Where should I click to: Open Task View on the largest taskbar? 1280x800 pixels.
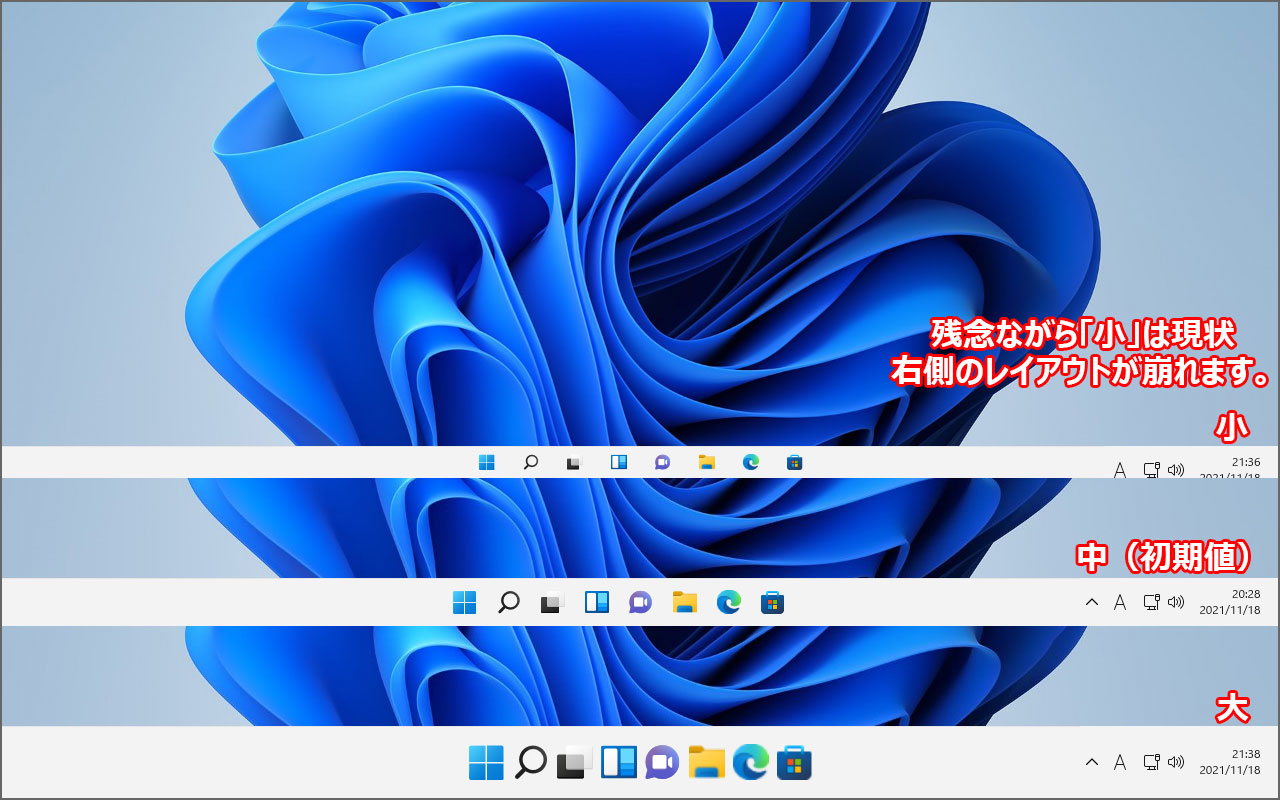pos(575,762)
